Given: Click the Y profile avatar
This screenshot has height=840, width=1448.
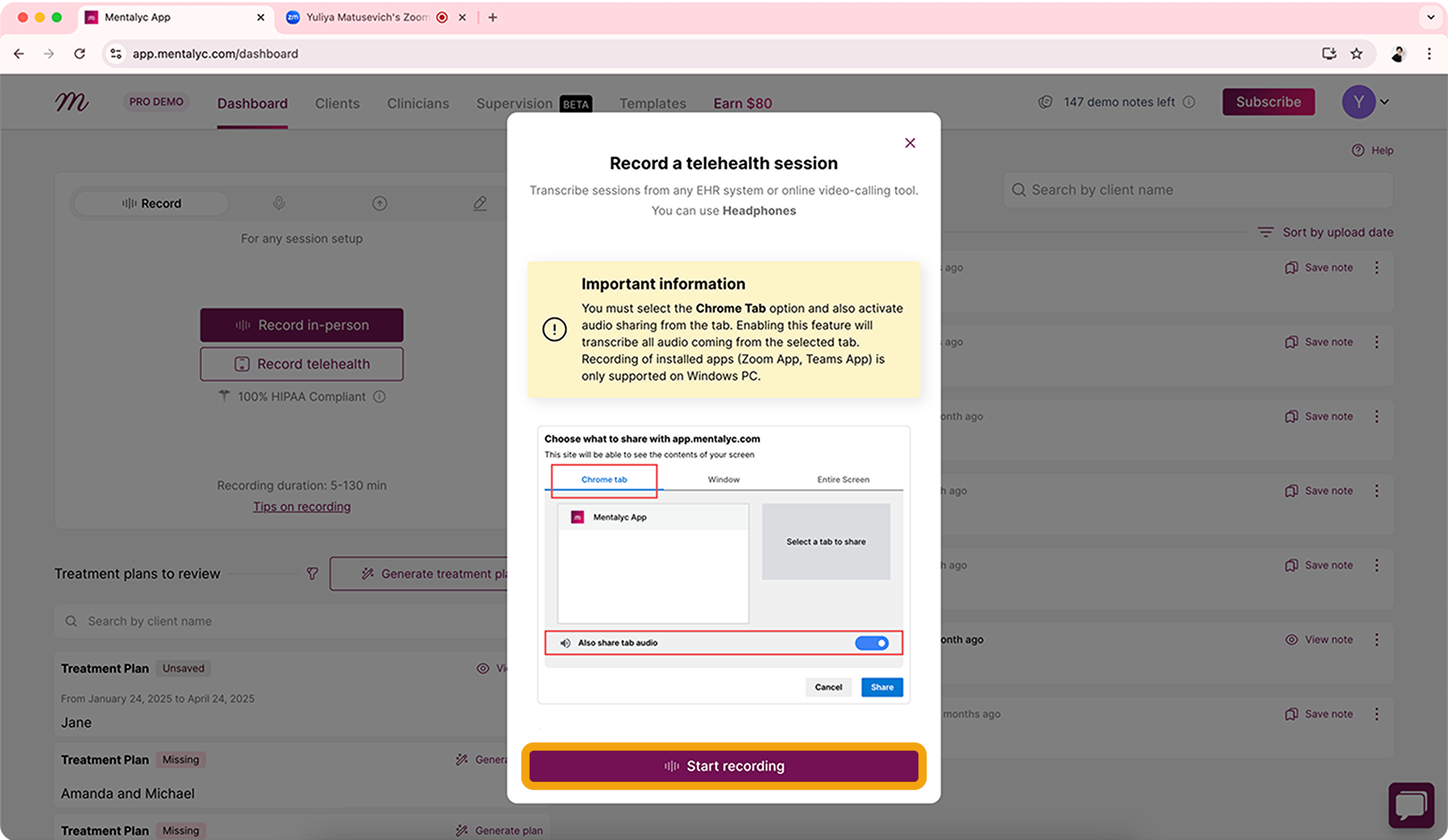Looking at the screenshot, I should [1359, 102].
